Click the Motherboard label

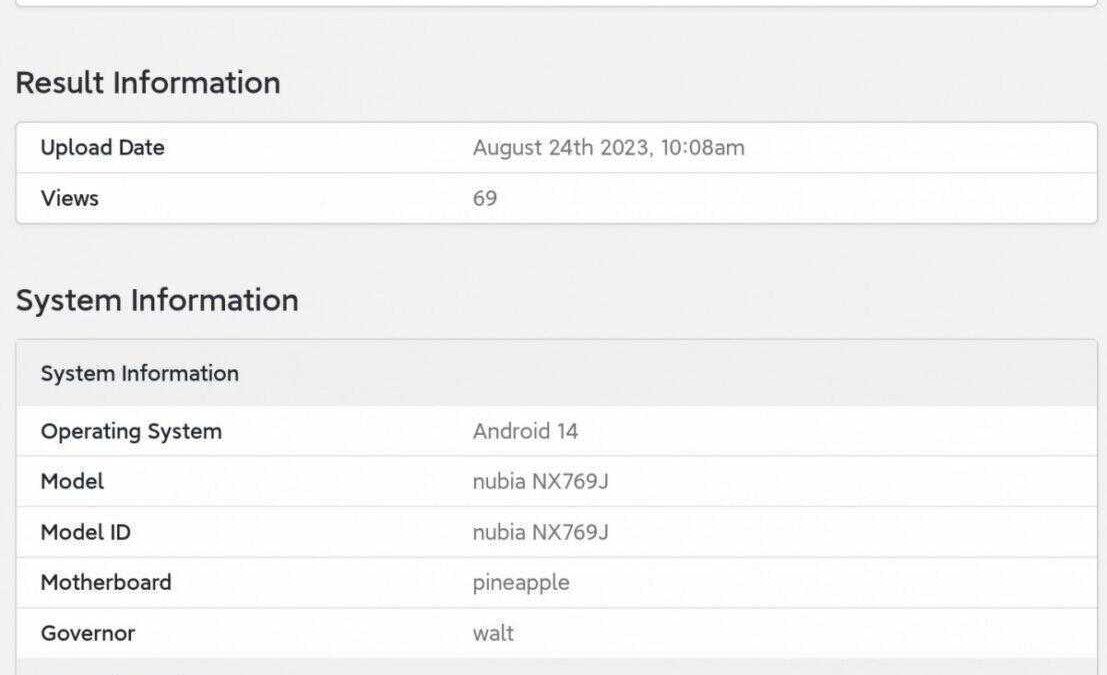tap(105, 582)
